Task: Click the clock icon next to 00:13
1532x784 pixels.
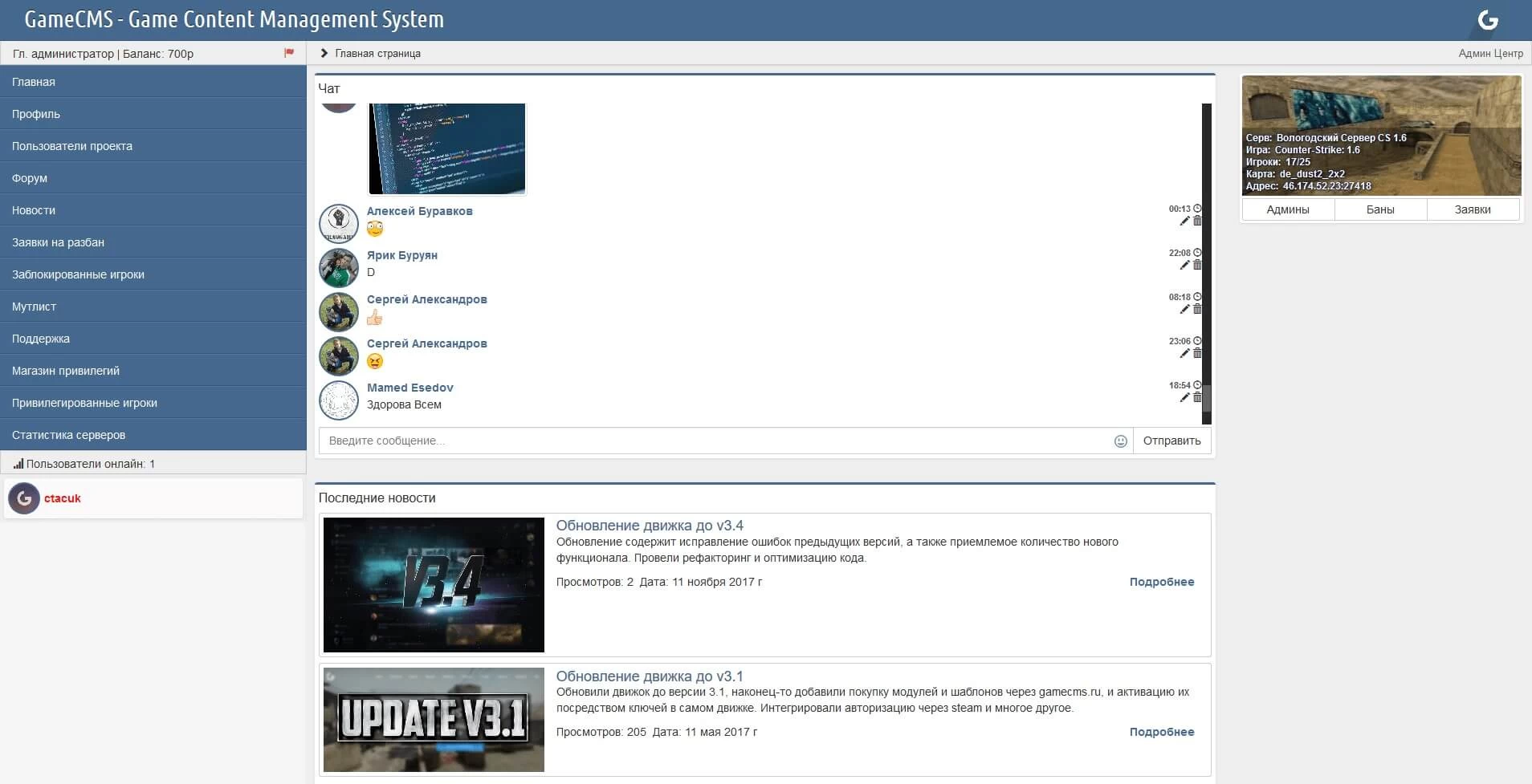Action: pyautogui.click(x=1197, y=209)
